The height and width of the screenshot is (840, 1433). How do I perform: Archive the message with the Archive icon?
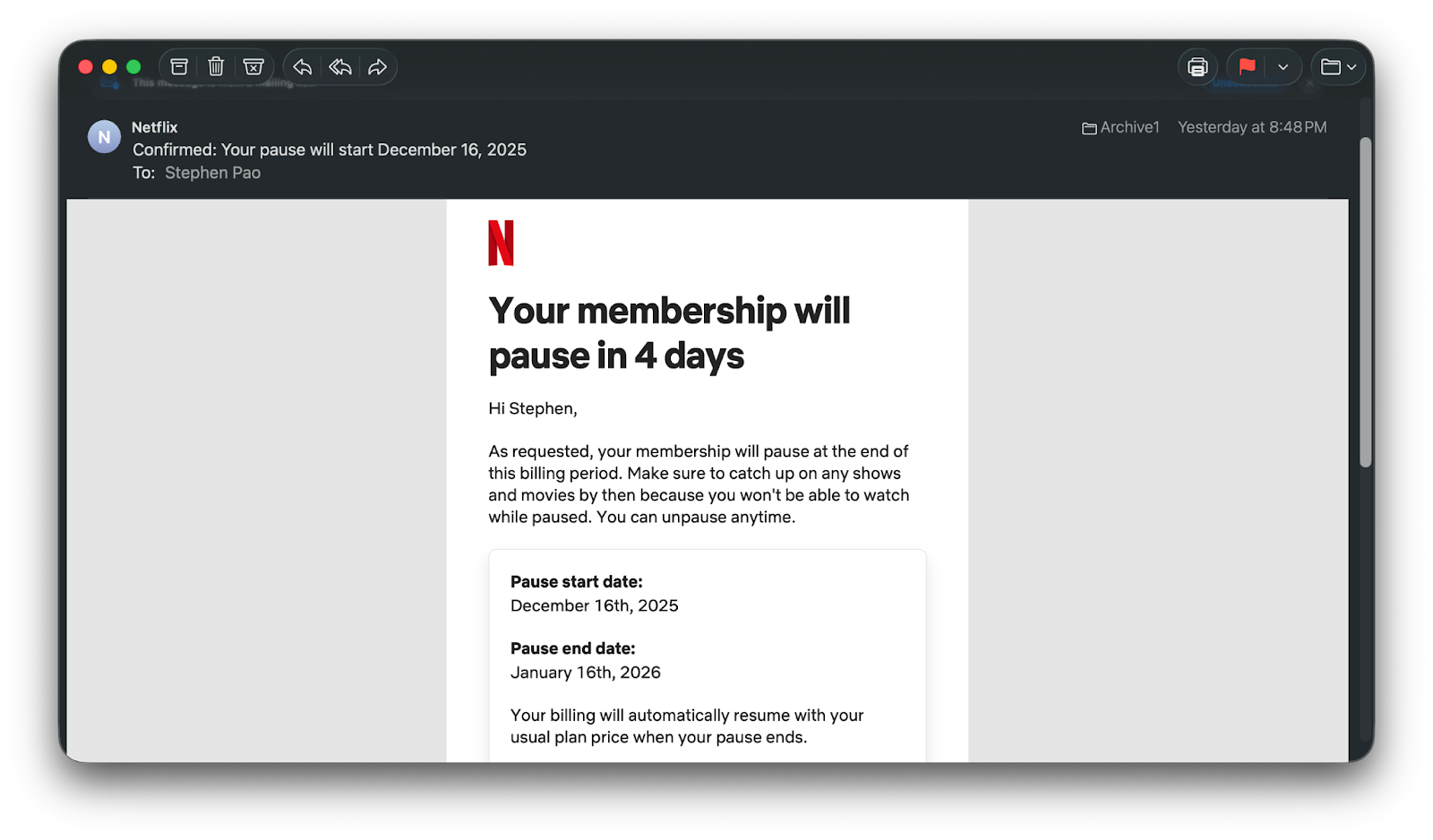tap(179, 67)
